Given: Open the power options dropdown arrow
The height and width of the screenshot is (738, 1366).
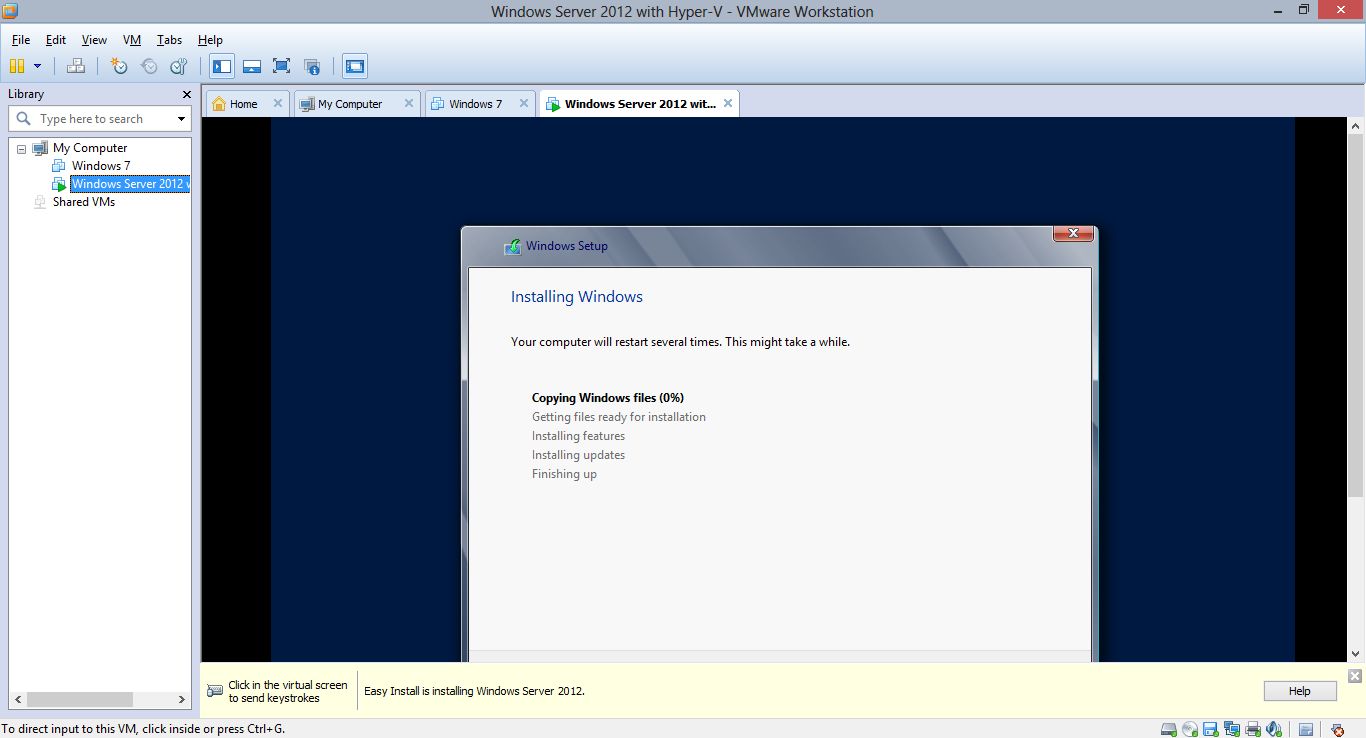Looking at the screenshot, I should tap(38, 66).
